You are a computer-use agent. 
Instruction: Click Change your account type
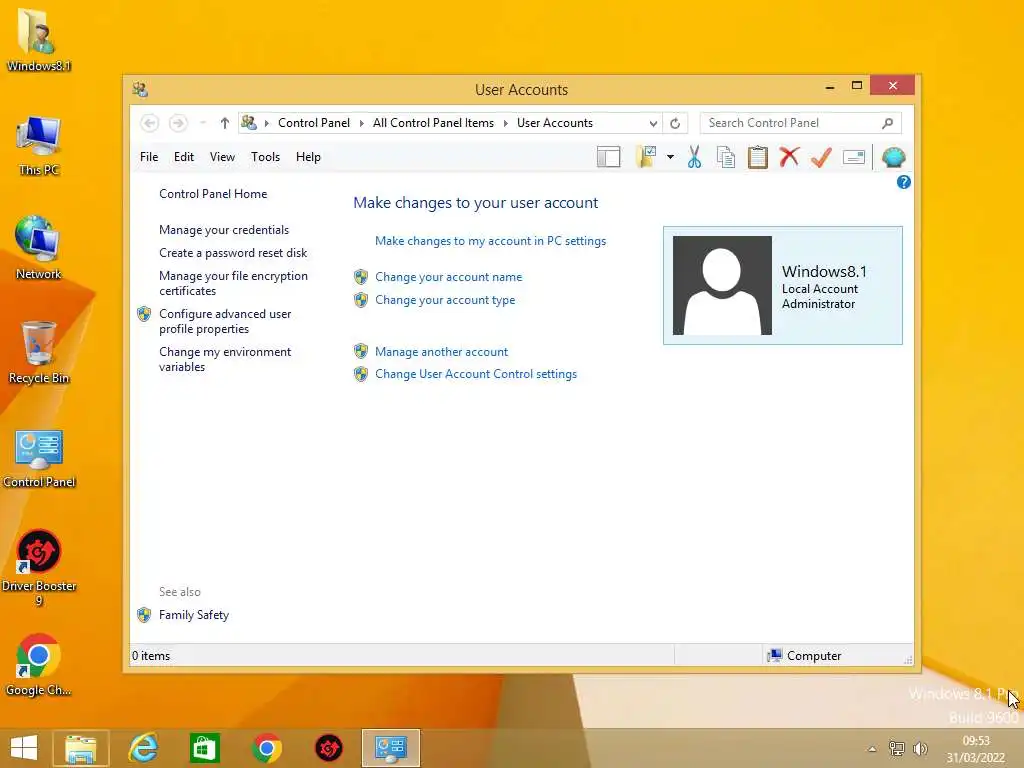[445, 300]
